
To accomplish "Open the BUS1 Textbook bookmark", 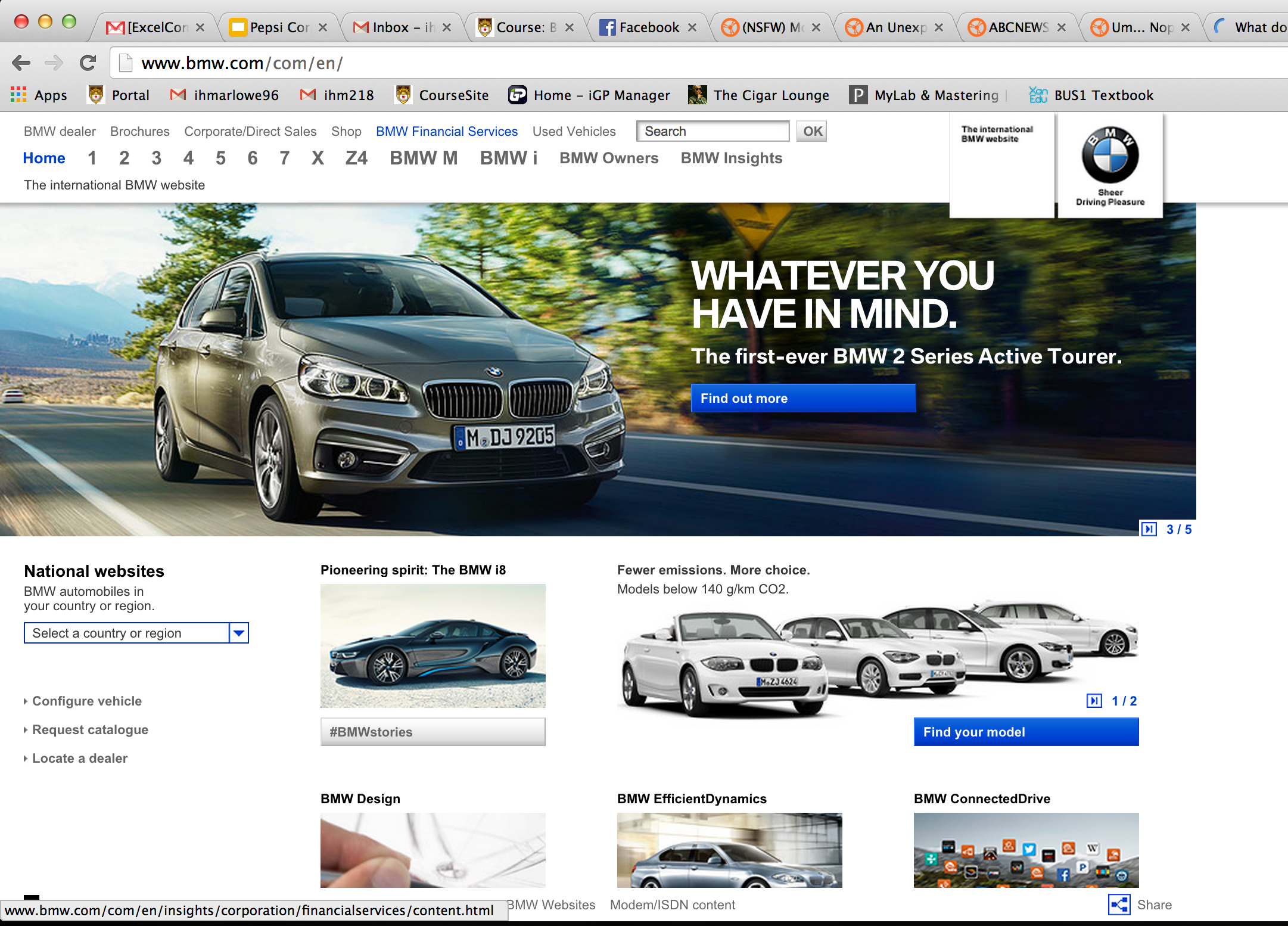I will click(1091, 95).
